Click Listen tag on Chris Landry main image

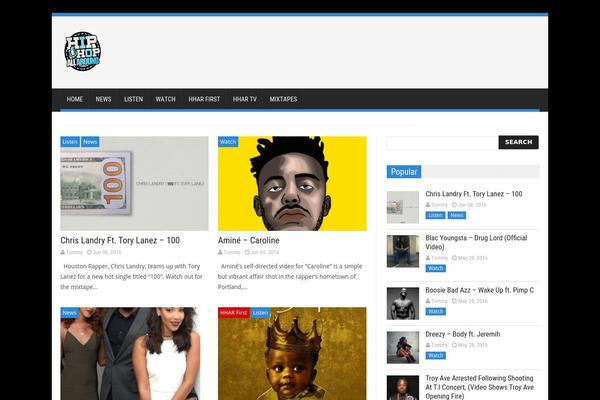(x=70, y=142)
